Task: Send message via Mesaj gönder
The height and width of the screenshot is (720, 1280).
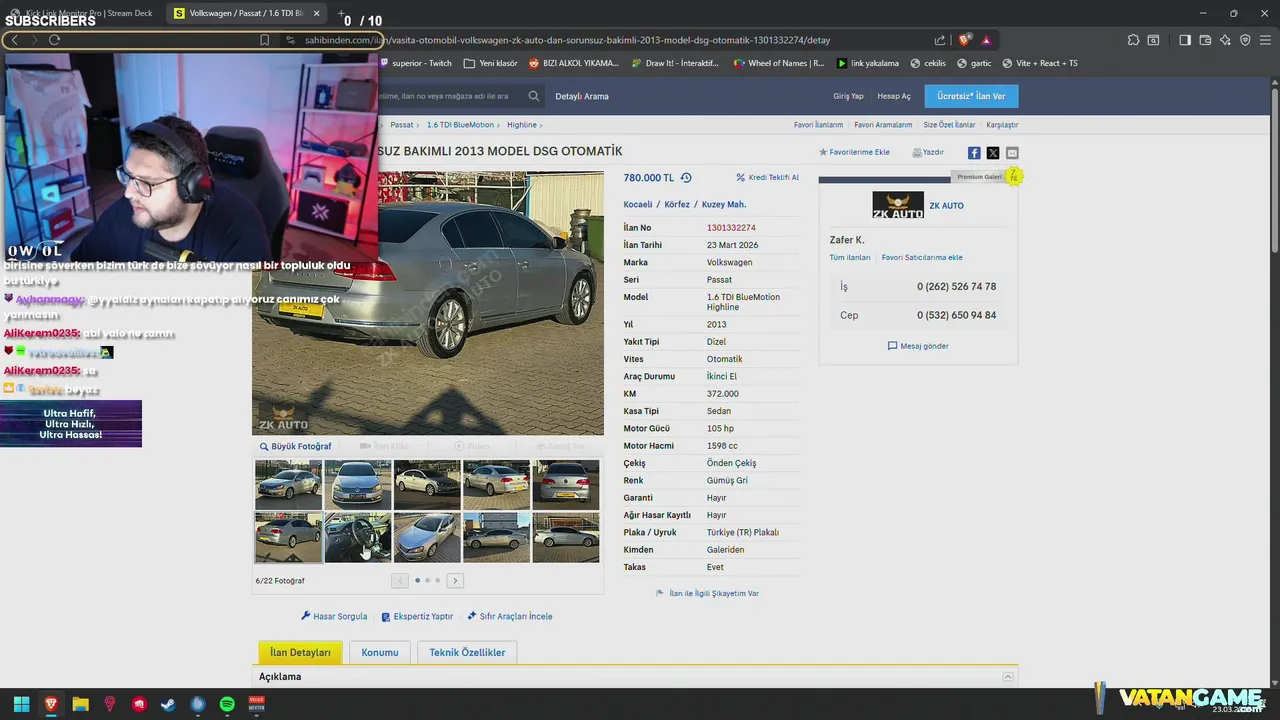Action: coord(918,346)
